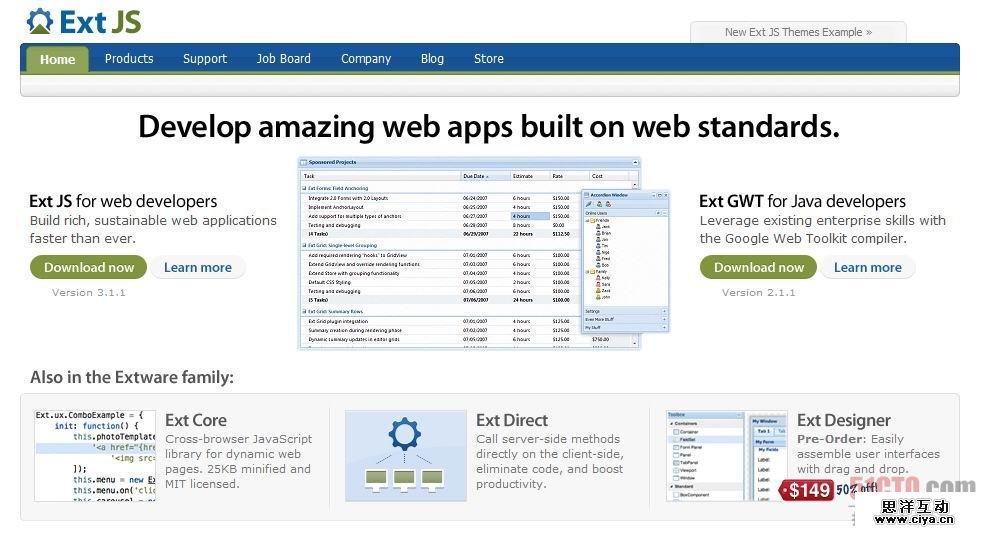Click 'Also in the Extware family:' heading
The height and width of the screenshot is (535, 983).
pyautogui.click(x=132, y=377)
